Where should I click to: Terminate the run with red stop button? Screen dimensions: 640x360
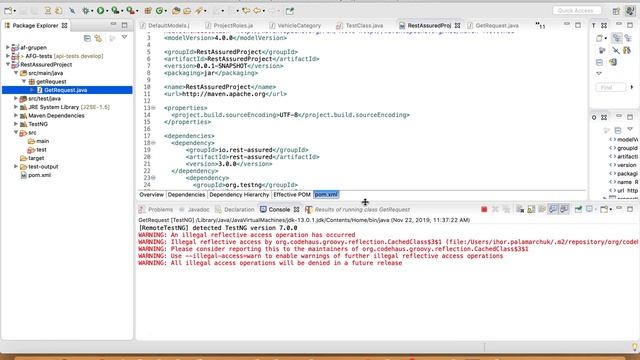(x=484, y=209)
